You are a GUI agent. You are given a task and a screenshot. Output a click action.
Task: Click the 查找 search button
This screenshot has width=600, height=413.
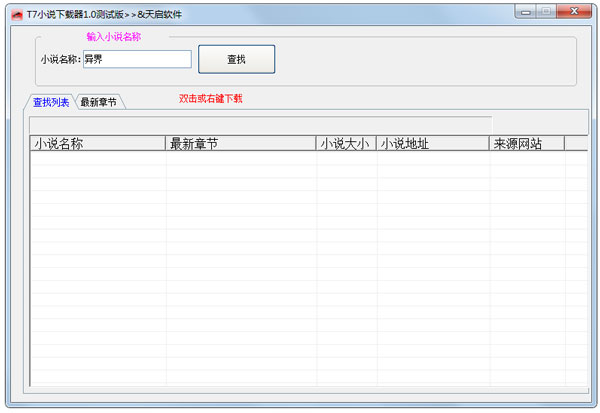click(x=236, y=59)
